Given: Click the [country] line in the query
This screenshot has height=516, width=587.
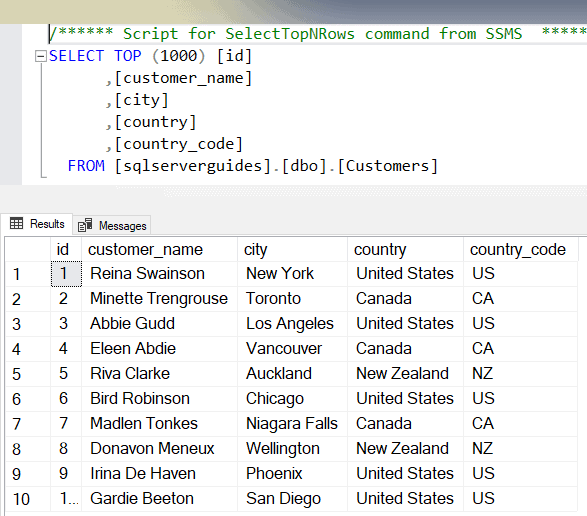Looking at the screenshot, I should click(151, 122).
